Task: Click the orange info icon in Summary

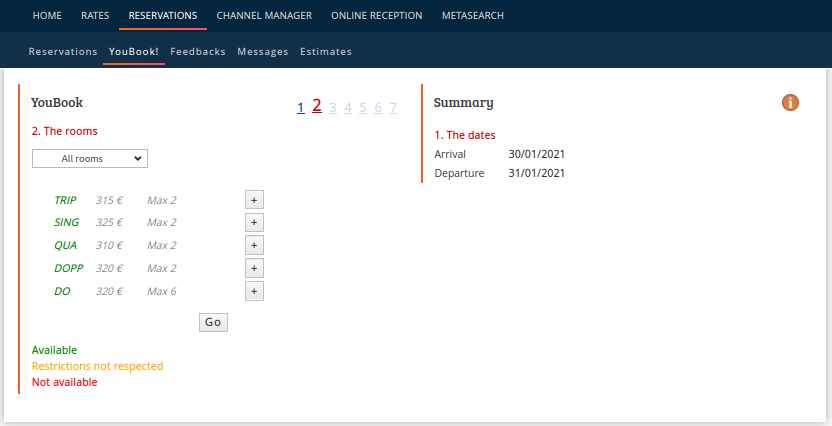Action: click(790, 102)
